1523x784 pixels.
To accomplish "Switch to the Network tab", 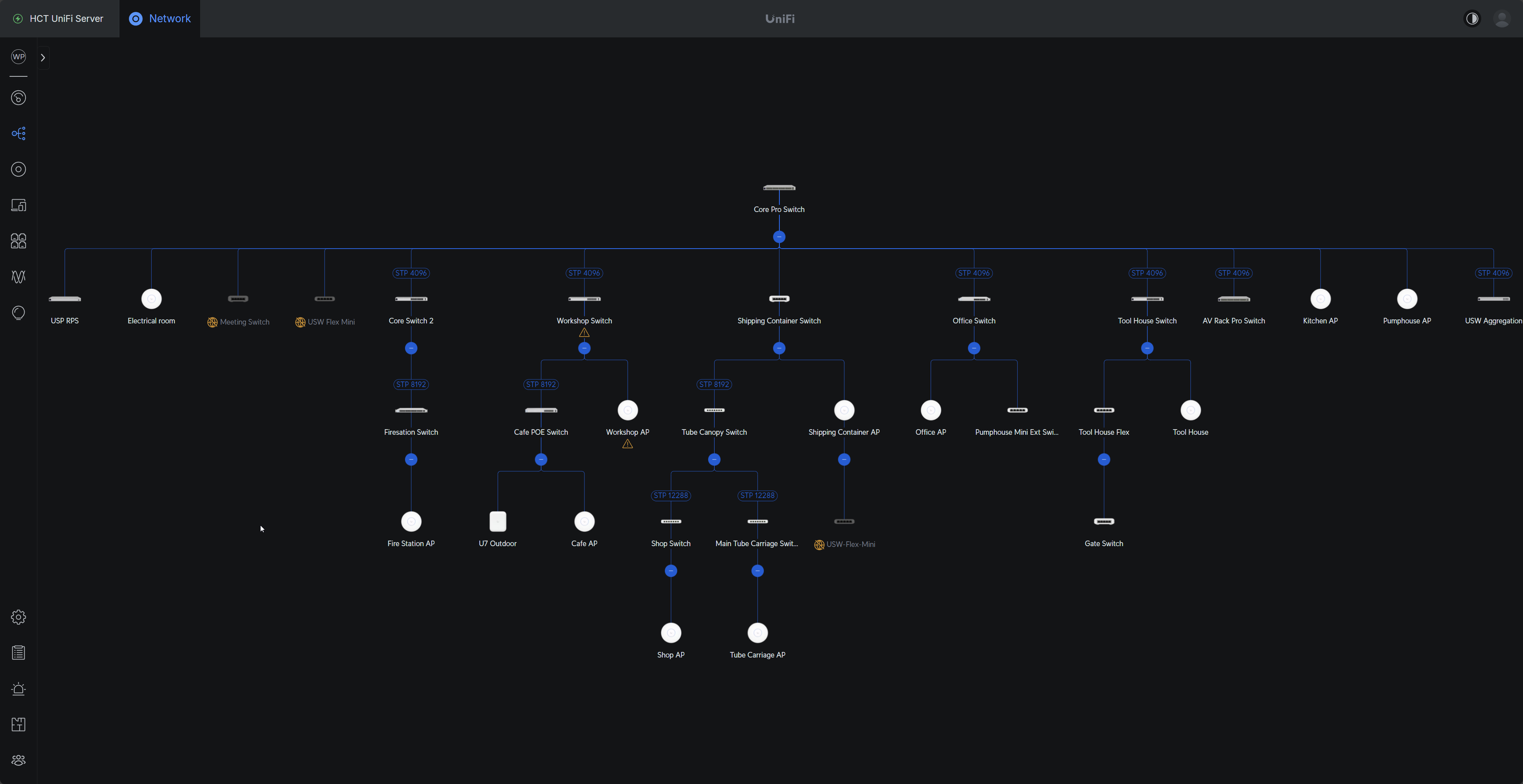I will (x=160, y=19).
